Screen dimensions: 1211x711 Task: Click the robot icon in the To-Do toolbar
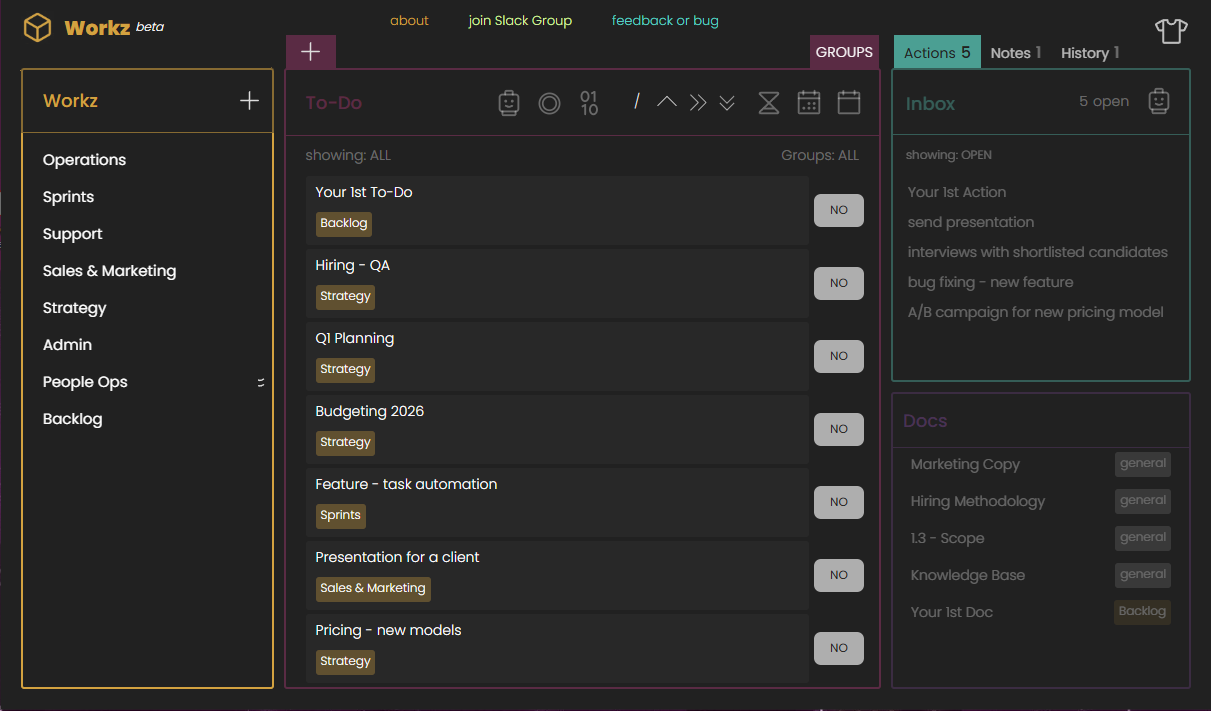tap(509, 102)
